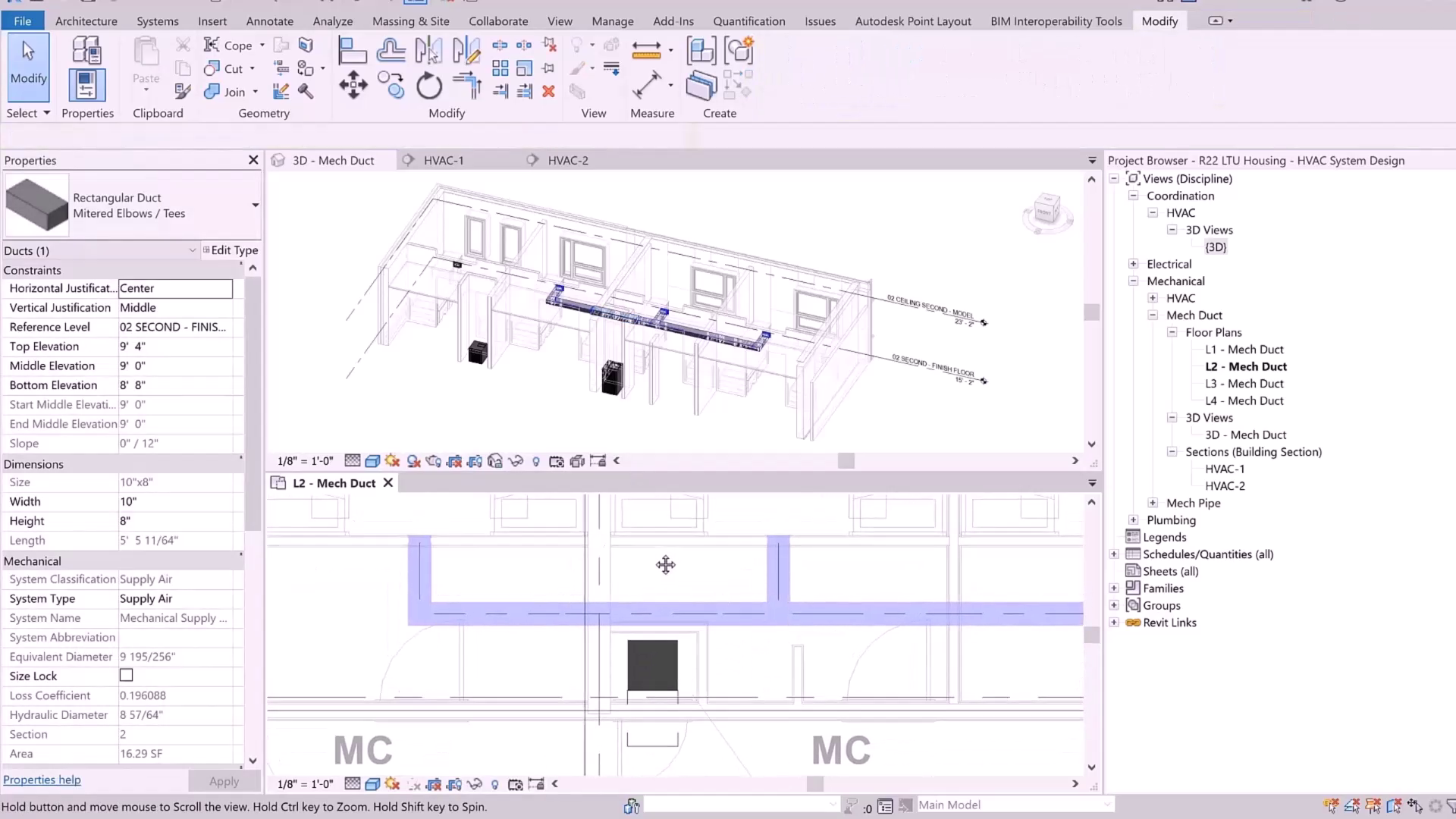Click the Align tool icon
1456x819 pixels.
pos(352,51)
